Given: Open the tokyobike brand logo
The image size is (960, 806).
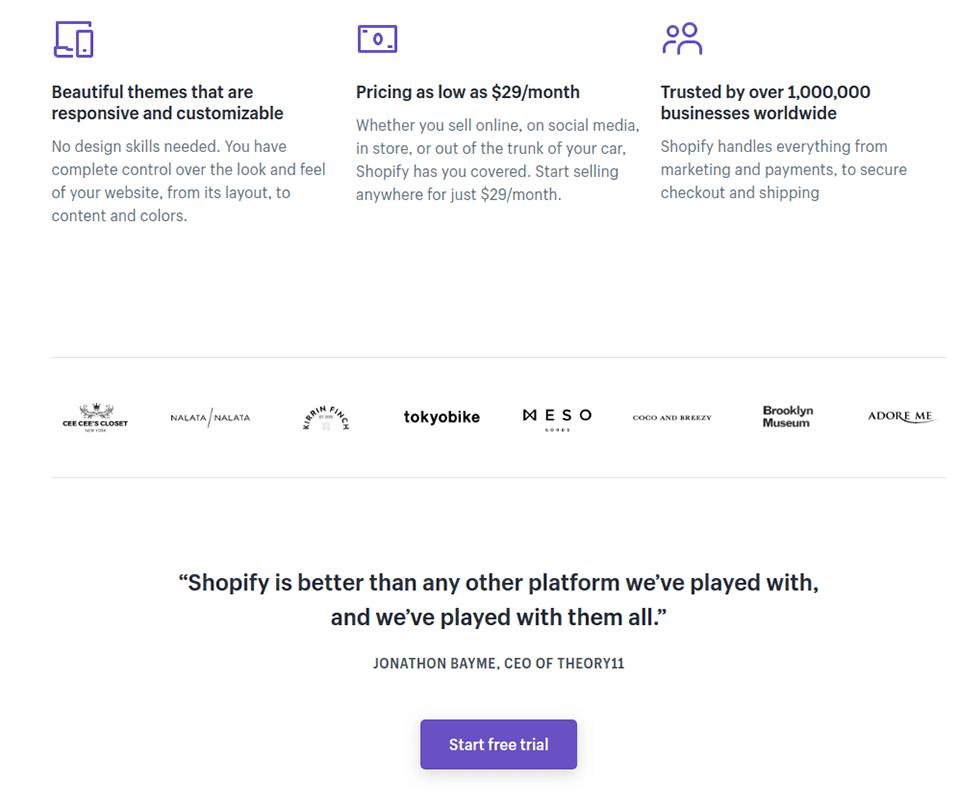Looking at the screenshot, I should tap(441, 417).
